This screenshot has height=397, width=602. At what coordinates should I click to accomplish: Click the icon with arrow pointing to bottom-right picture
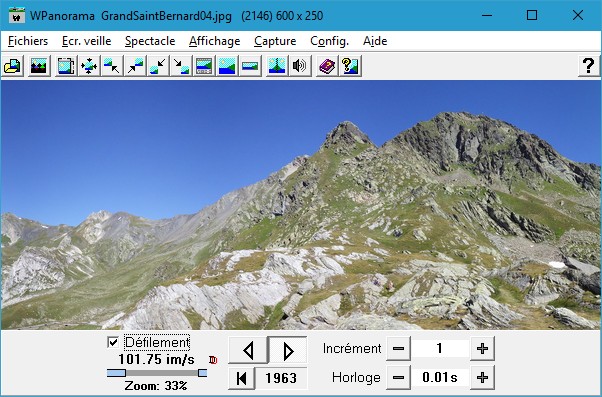point(181,66)
